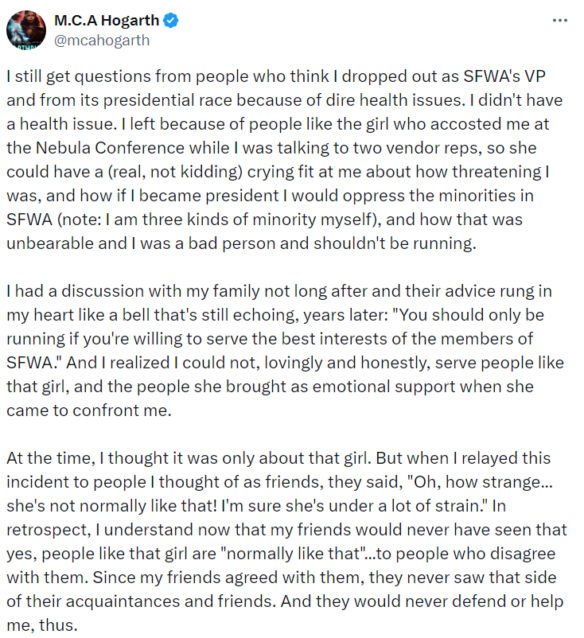The image size is (584, 638).
Task: Click the M.C.A Hogarth display name
Action: tap(107, 20)
